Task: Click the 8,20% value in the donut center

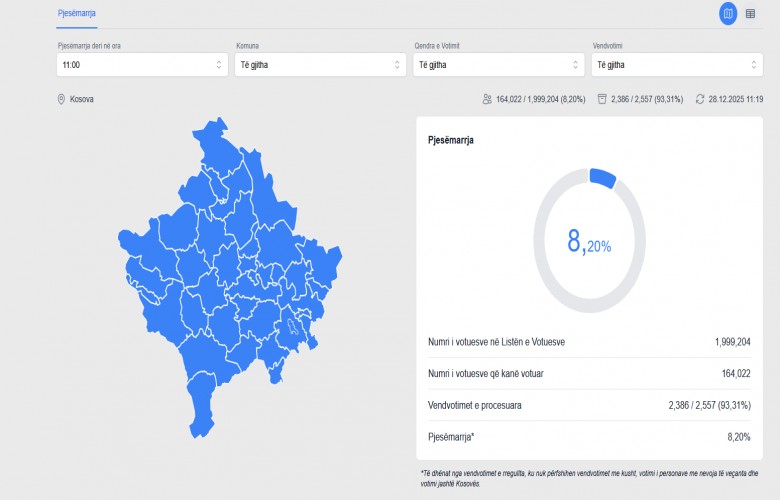Action: pyautogui.click(x=589, y=242)
